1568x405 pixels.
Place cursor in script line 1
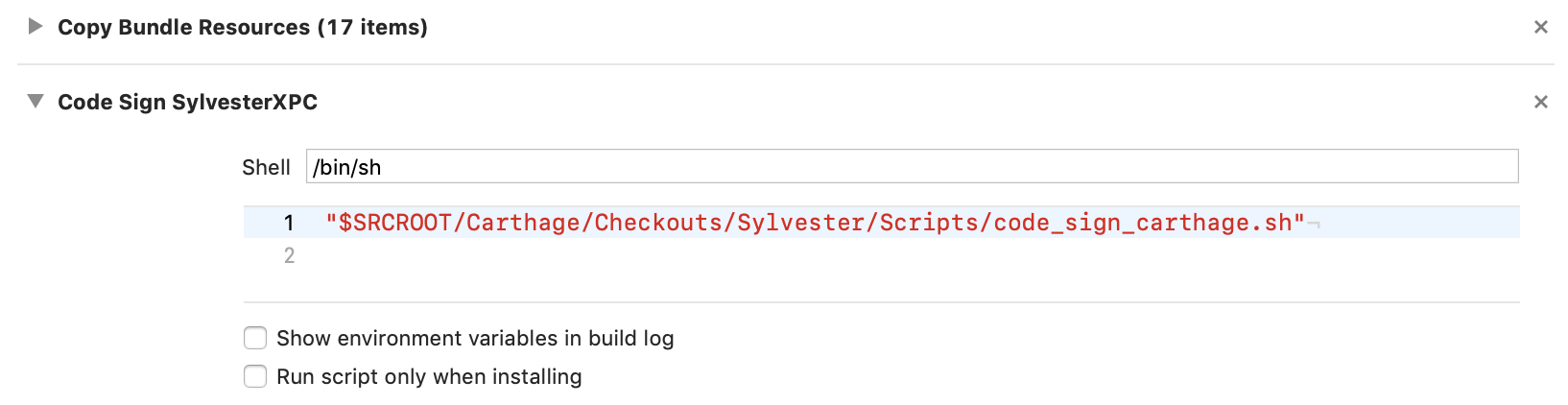pyautogui.click(x=881, y=223)
